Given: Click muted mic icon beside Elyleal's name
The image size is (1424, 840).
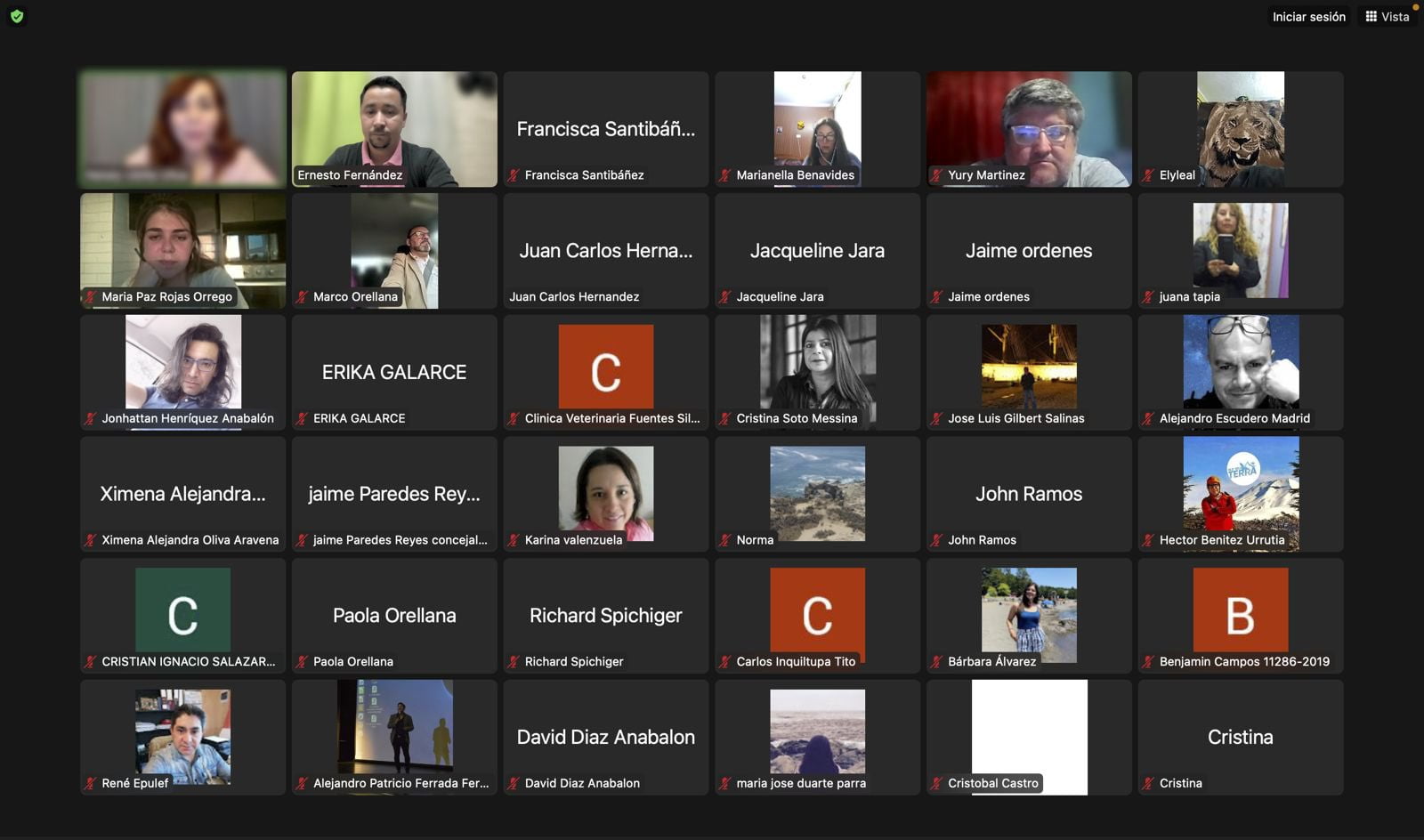Looking at the screenshot, I should coord(1148,175).
